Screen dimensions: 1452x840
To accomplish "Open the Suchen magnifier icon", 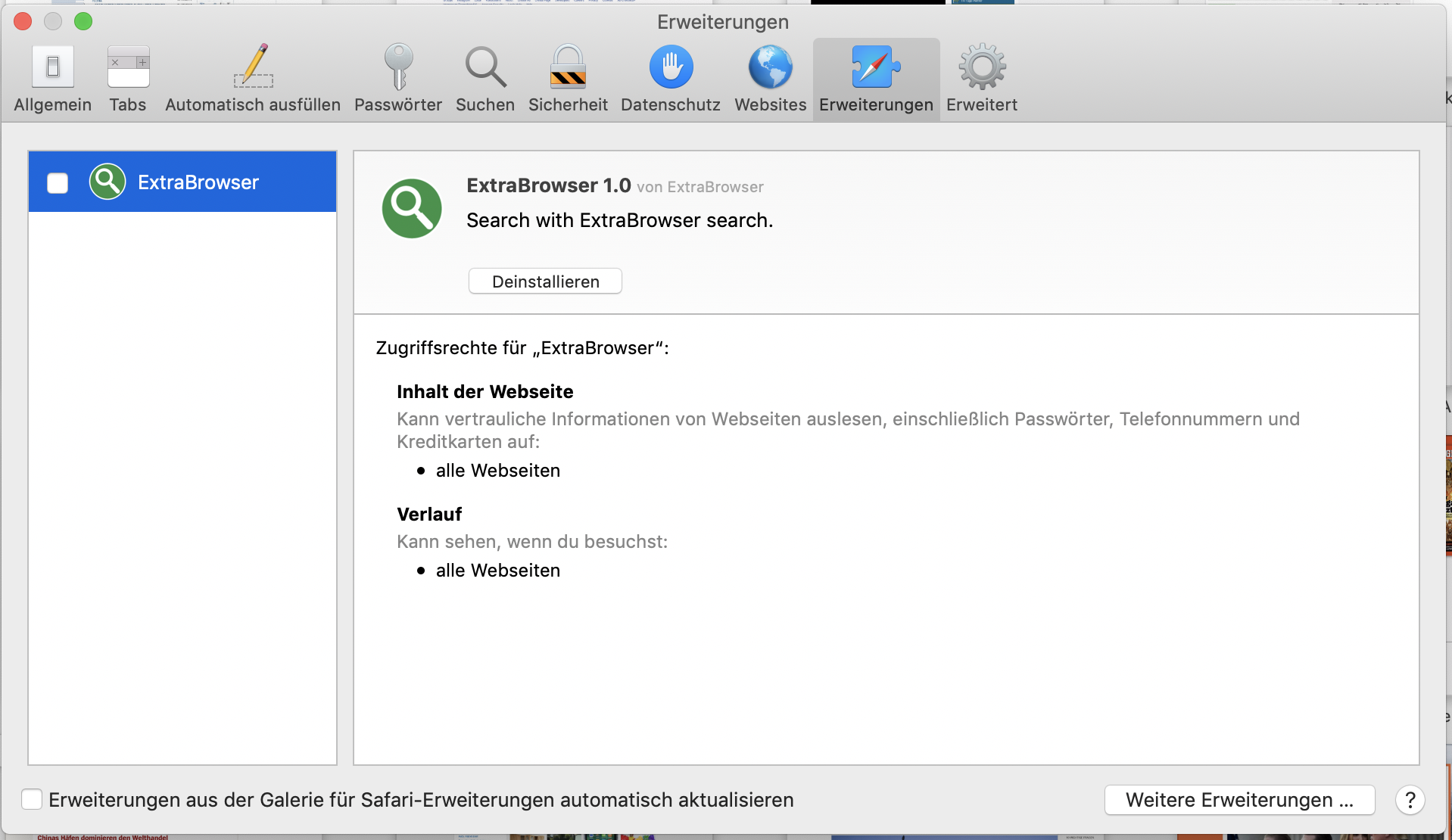I will click(485, 67).
